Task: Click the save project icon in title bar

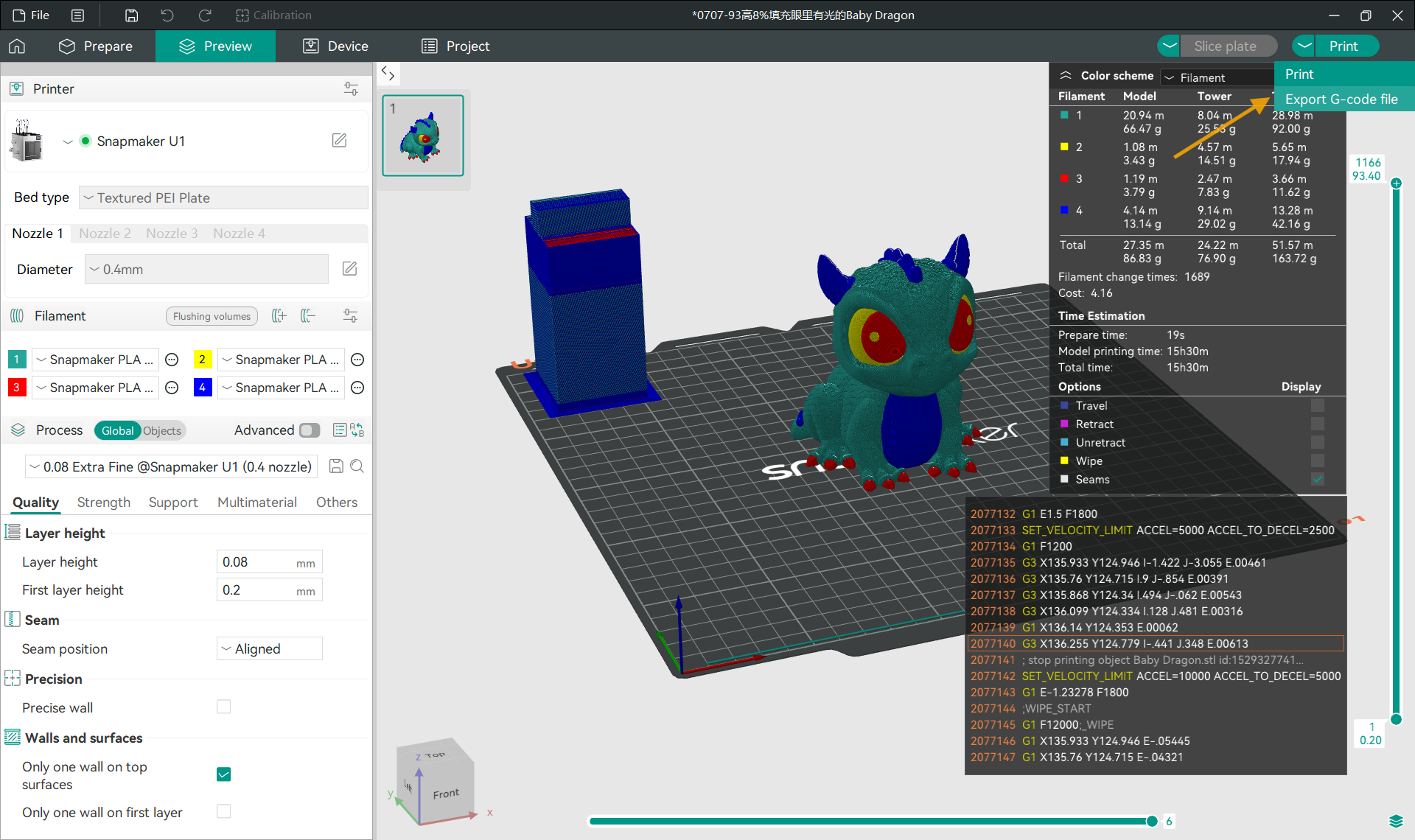Action: click(131, 15)
